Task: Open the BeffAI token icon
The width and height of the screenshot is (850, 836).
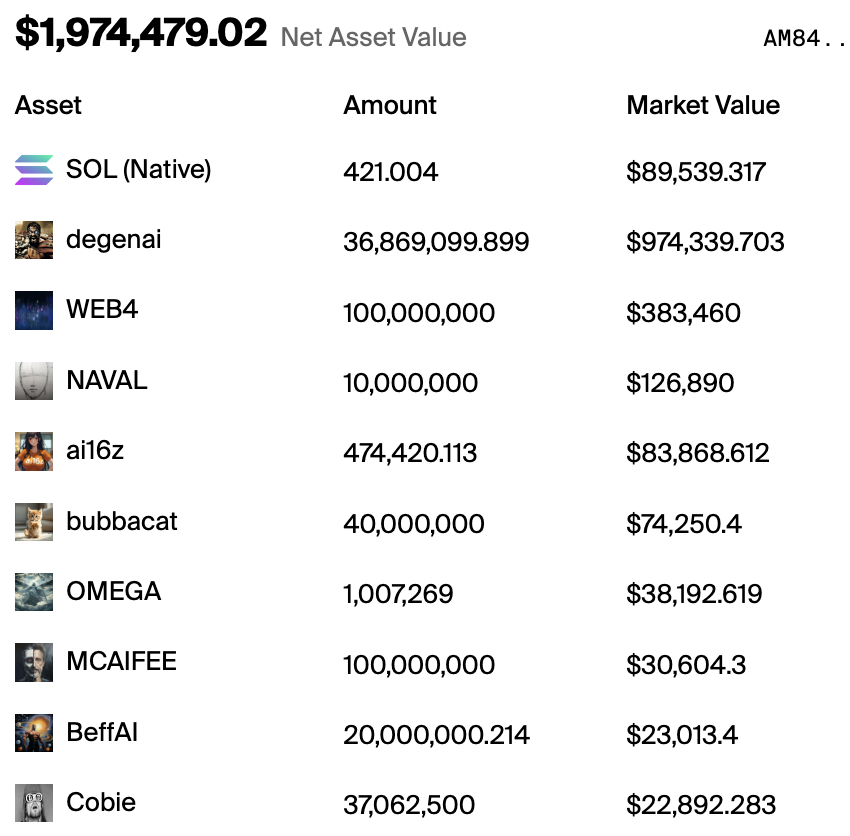Action: (x=34, y=732)
